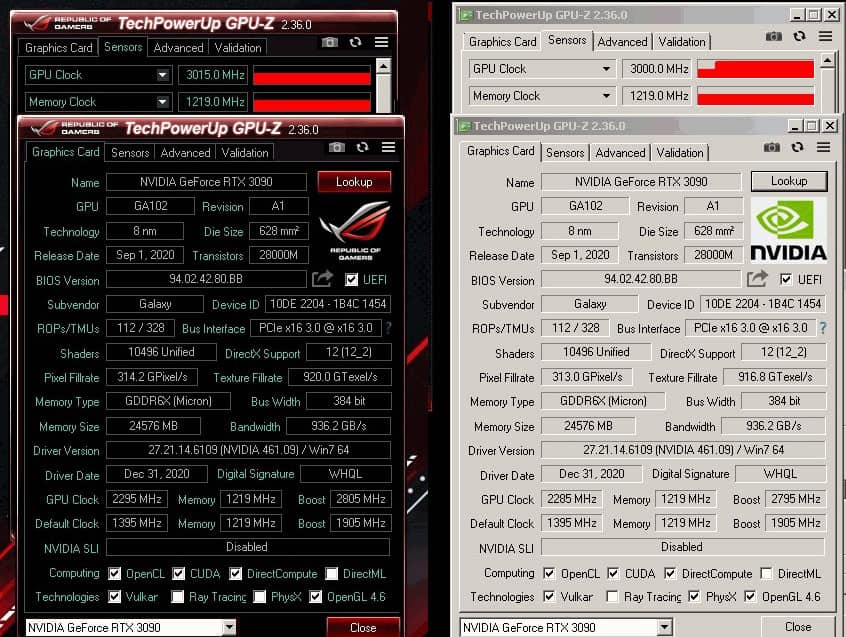846x637 pixels.
Task: Click Boost 2805 MHz value in dark window
Action: pyautogui.click(x=360, y=499)
